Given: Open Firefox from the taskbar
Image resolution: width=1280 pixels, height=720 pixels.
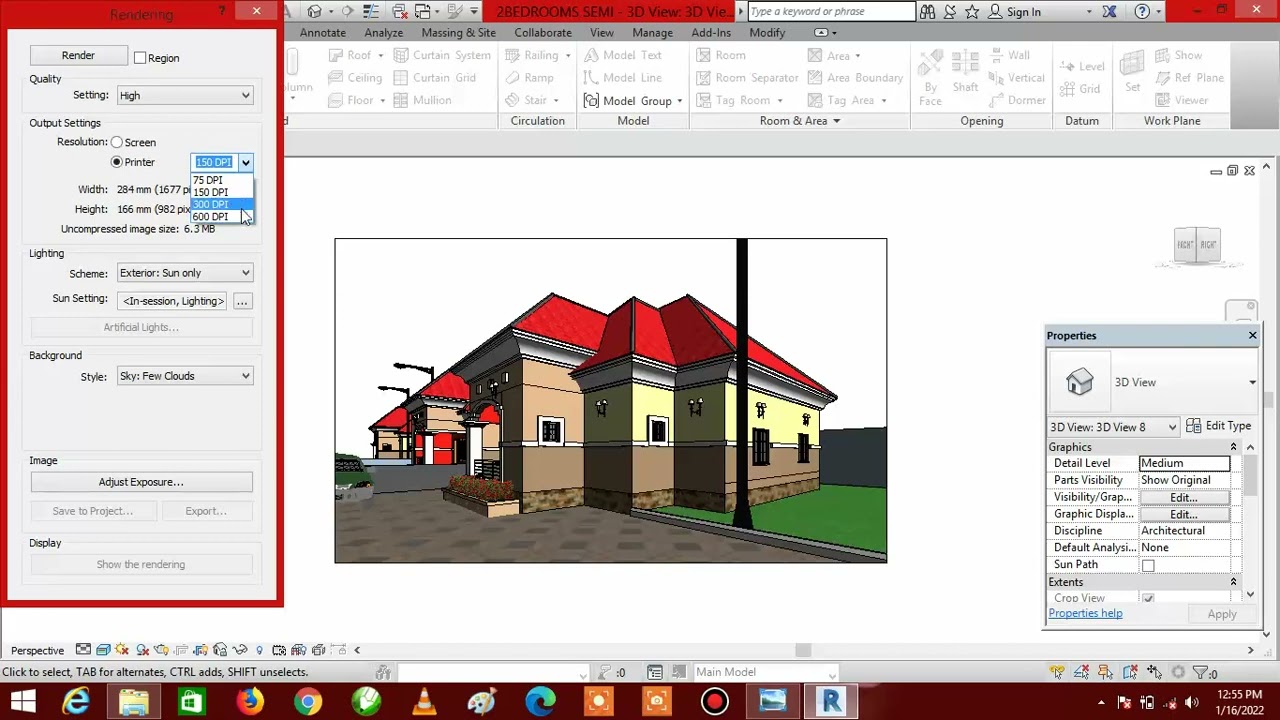Looking at the screenshot, I should (x=249, y=701).
